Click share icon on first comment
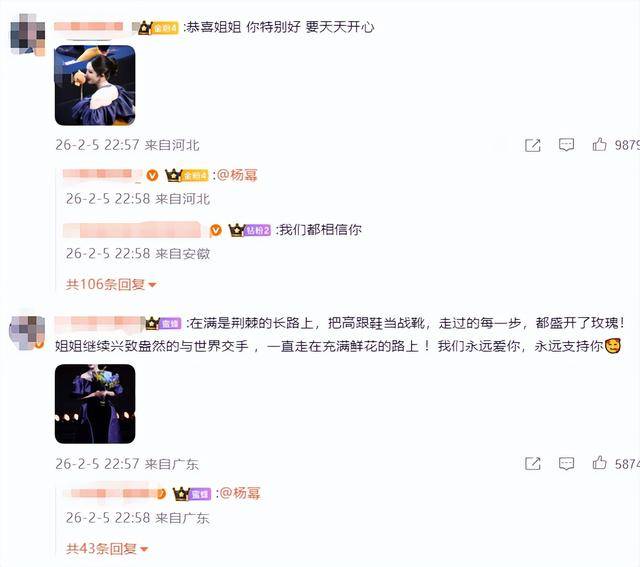 [x=533, y=145]
